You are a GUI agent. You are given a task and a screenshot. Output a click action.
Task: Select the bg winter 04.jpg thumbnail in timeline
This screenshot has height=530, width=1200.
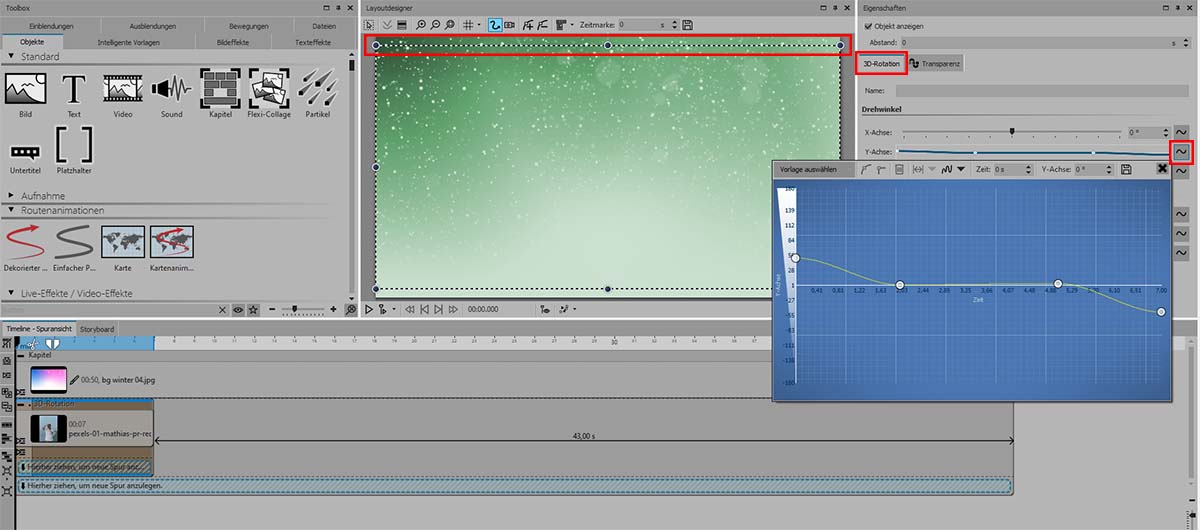coord(48,379)
